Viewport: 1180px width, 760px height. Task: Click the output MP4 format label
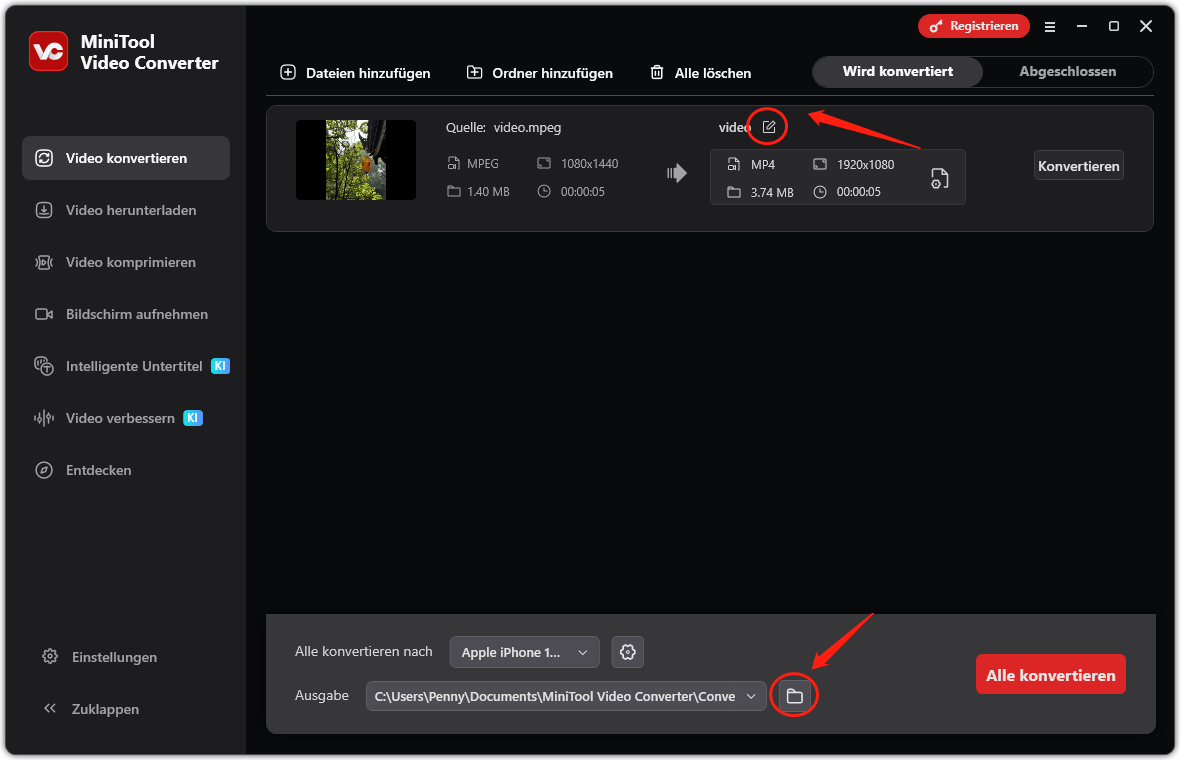[762, 164]
